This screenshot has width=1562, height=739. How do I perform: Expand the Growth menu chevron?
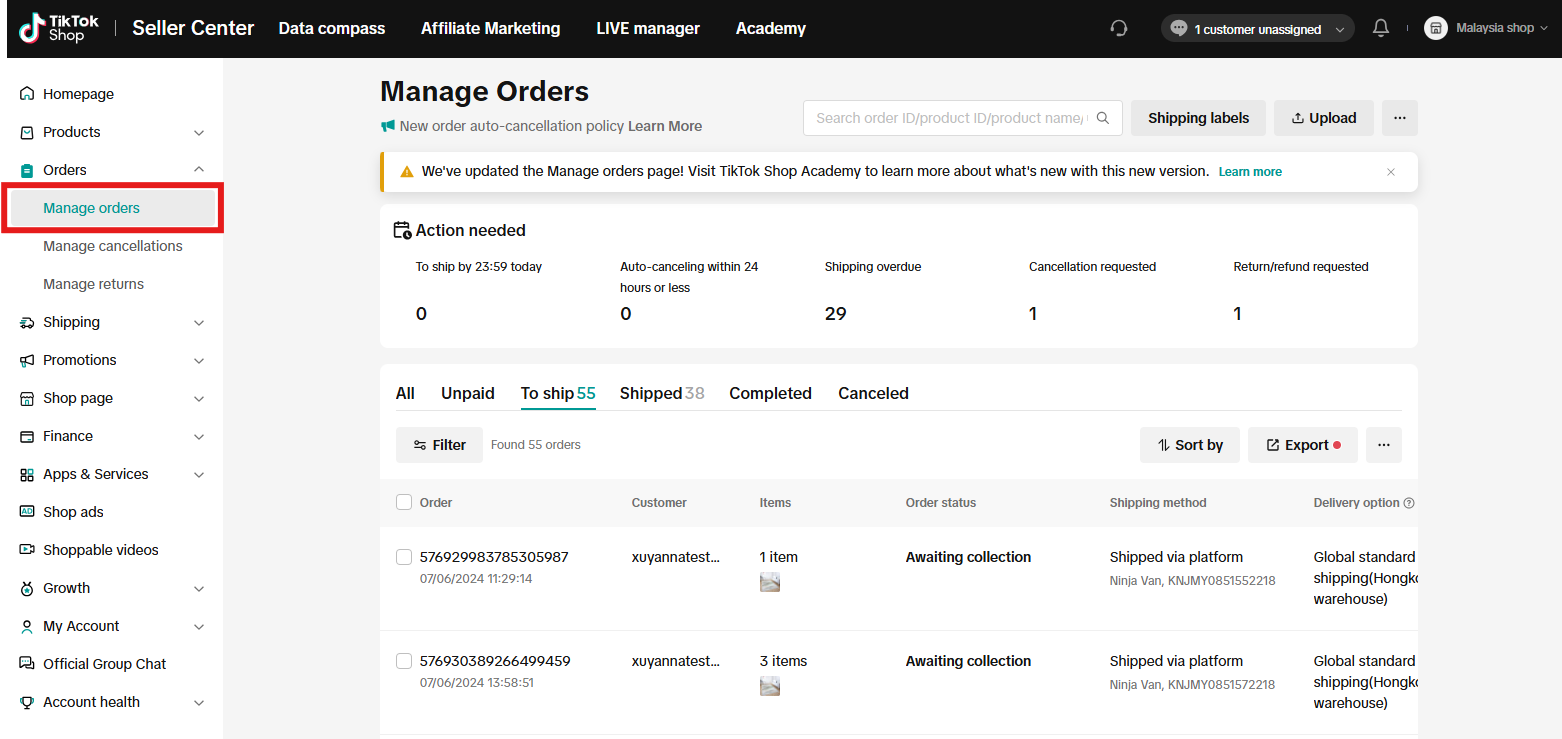pyautogui.click(x=199, y=589)
